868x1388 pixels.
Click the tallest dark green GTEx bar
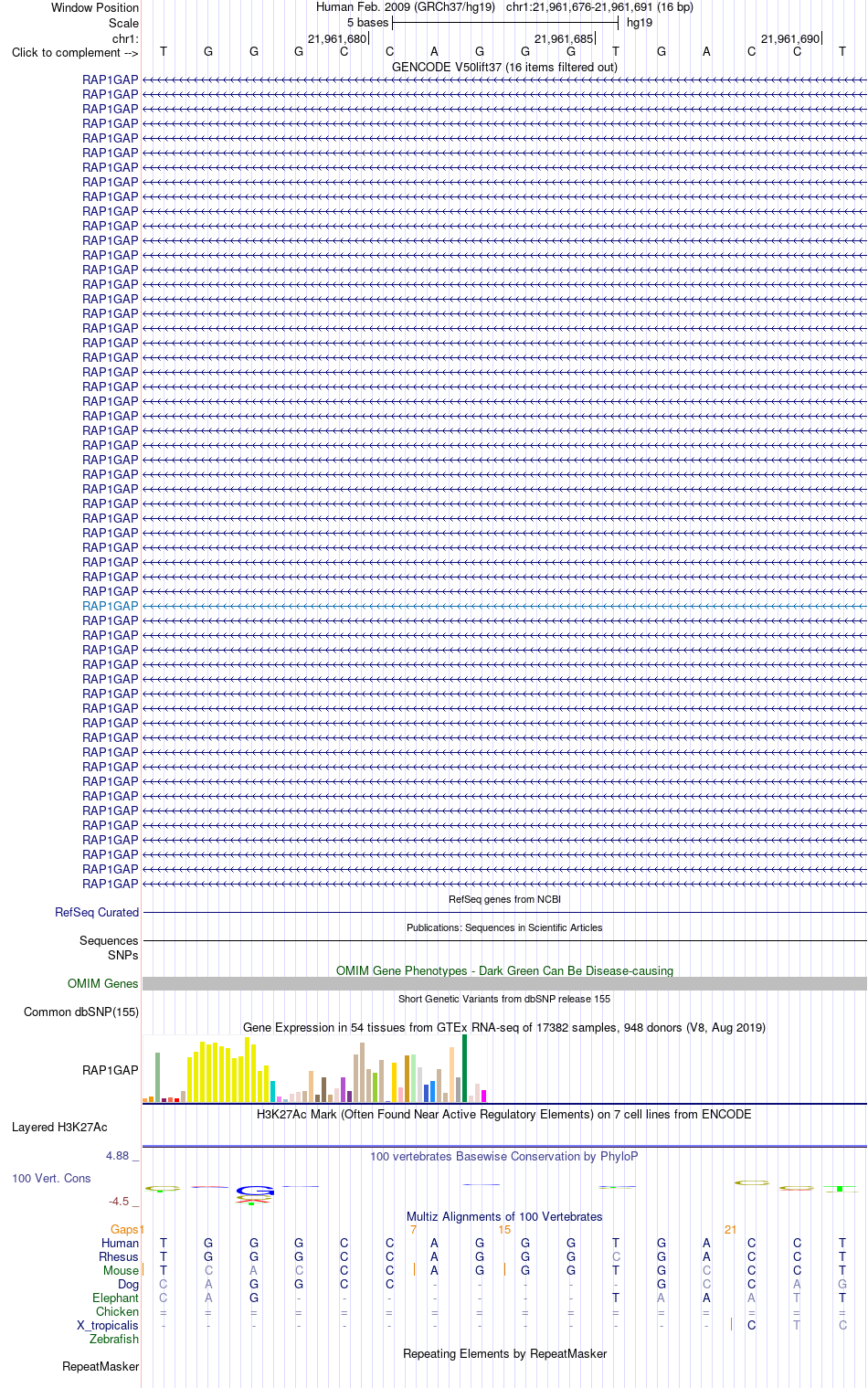click(464, 1068)
